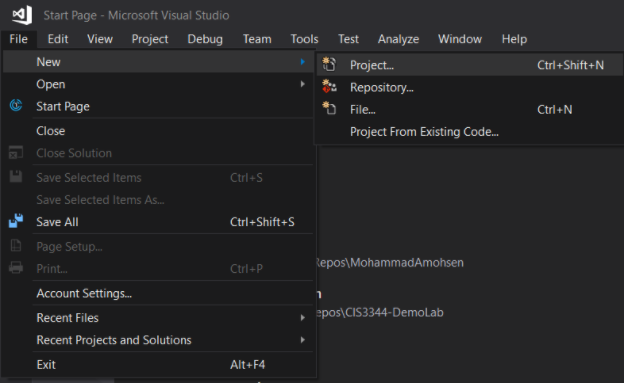This screenshot has height=384, width=626.
Task: Expand the Recent Files submenu arrow
Action: click(x=303, y=318)
